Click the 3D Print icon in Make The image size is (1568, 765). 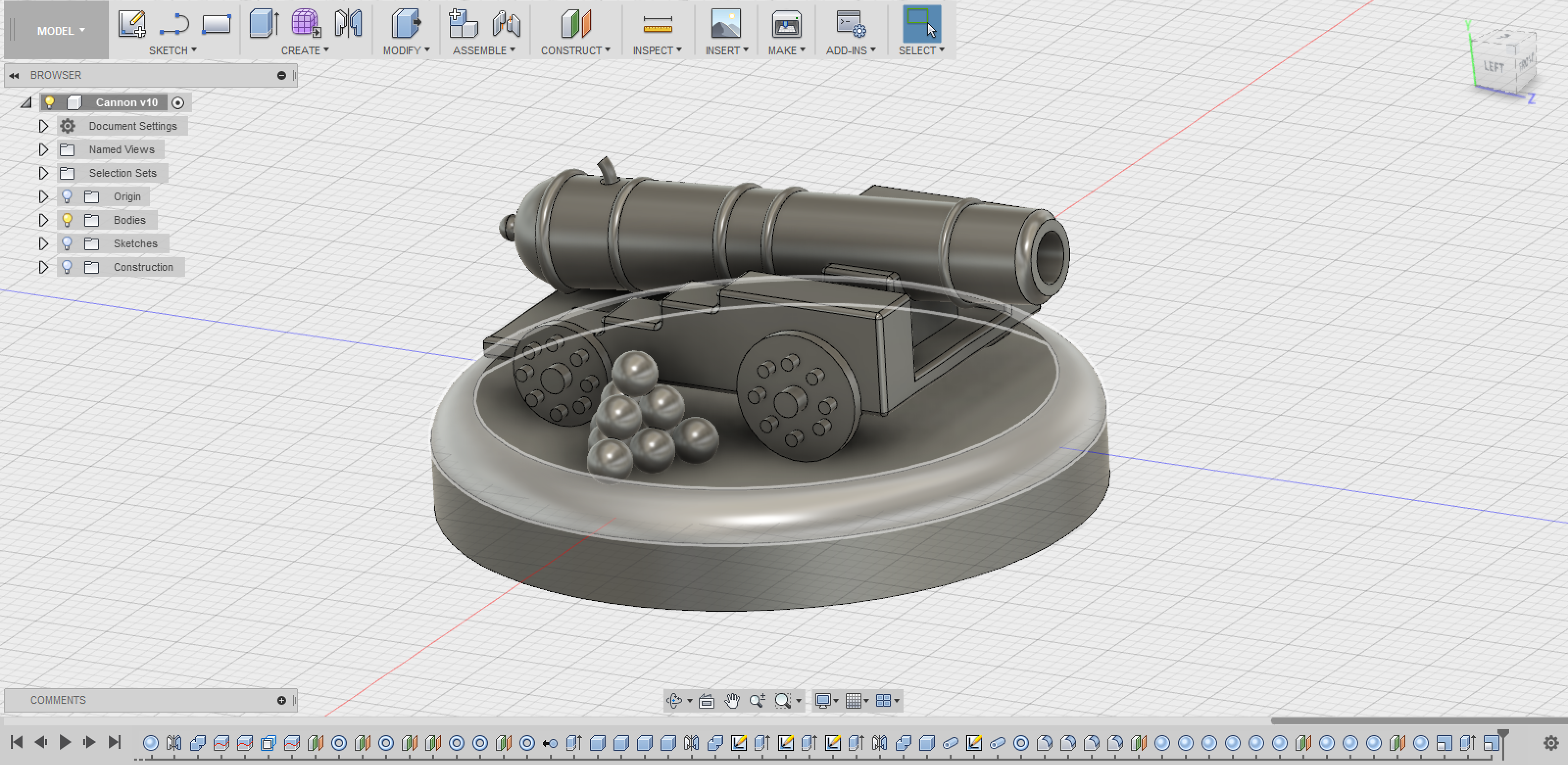pos(786,24)
